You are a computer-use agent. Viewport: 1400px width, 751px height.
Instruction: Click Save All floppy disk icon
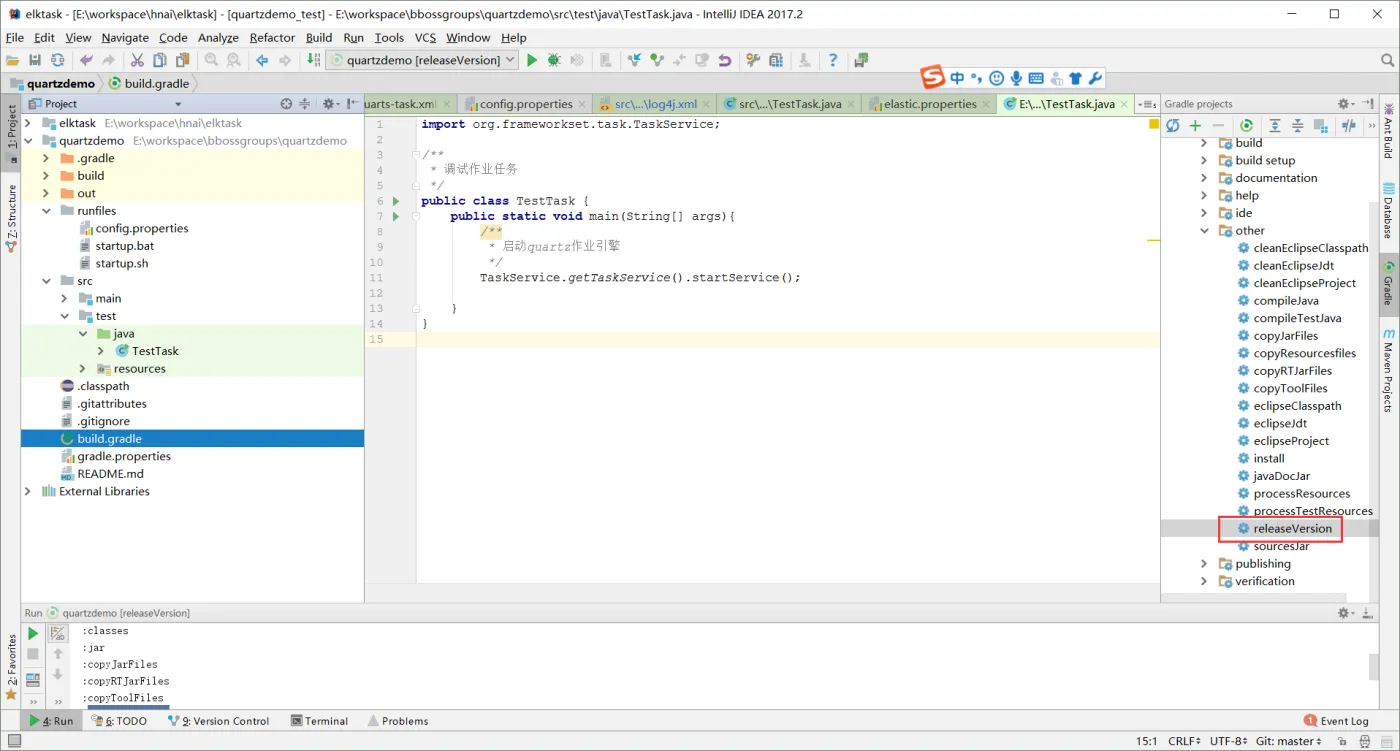(x=35, y=60)
